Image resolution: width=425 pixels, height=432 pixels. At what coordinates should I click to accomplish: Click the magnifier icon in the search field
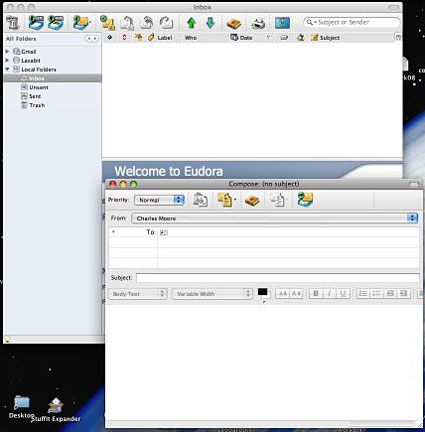(309, 22)
